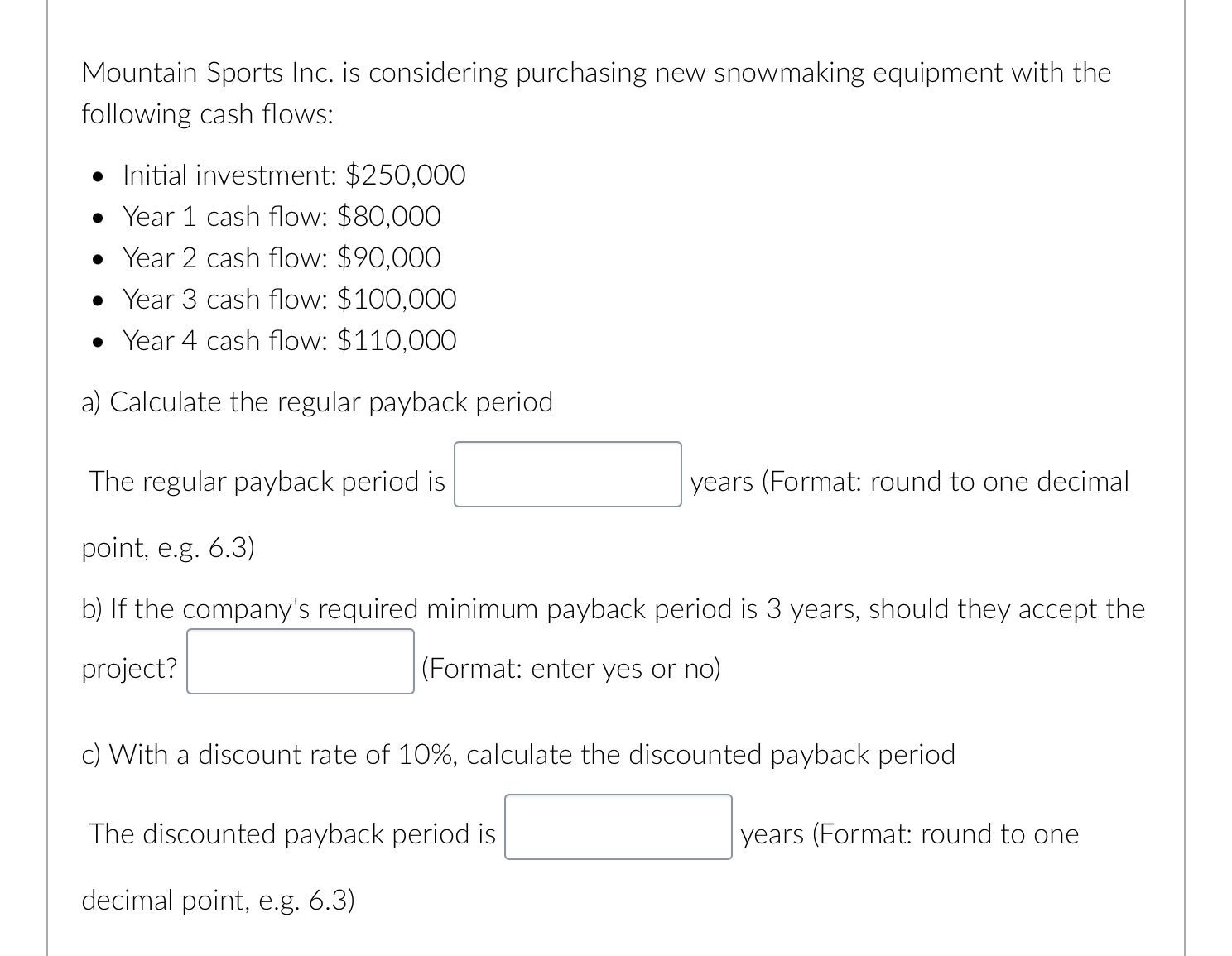
Task: Click the Year 4 cash flow $110,000 bullet
Action: coord(289,340)
